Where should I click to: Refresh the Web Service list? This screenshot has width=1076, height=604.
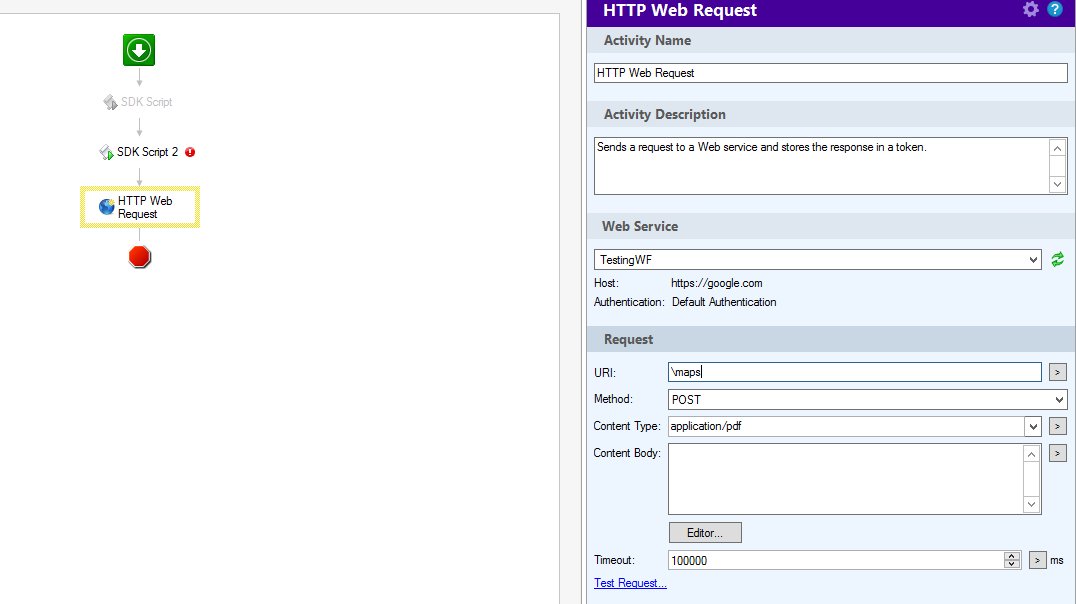tap(1057, 260)
